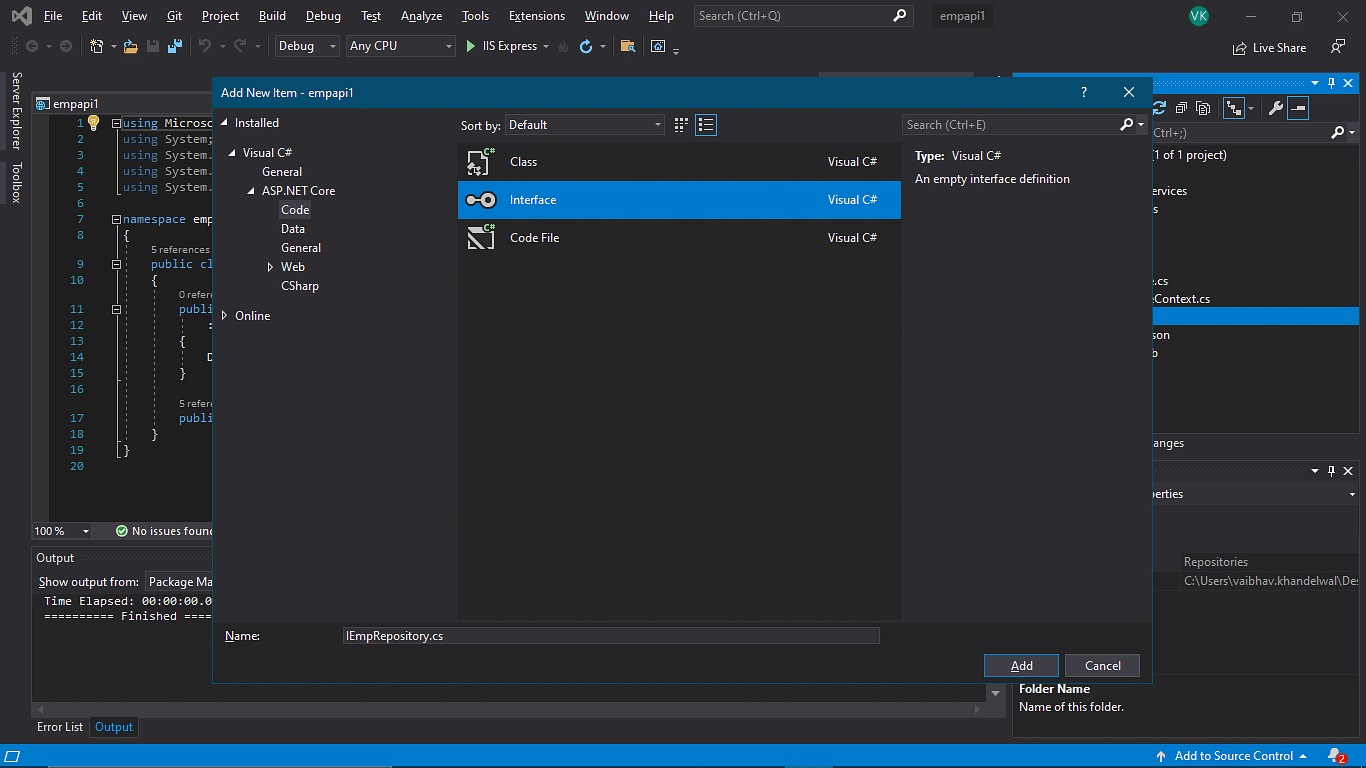Click Show All Files icon in Solution Explorer
This screenshot has height=768, width=1366.
[1203, 108]
